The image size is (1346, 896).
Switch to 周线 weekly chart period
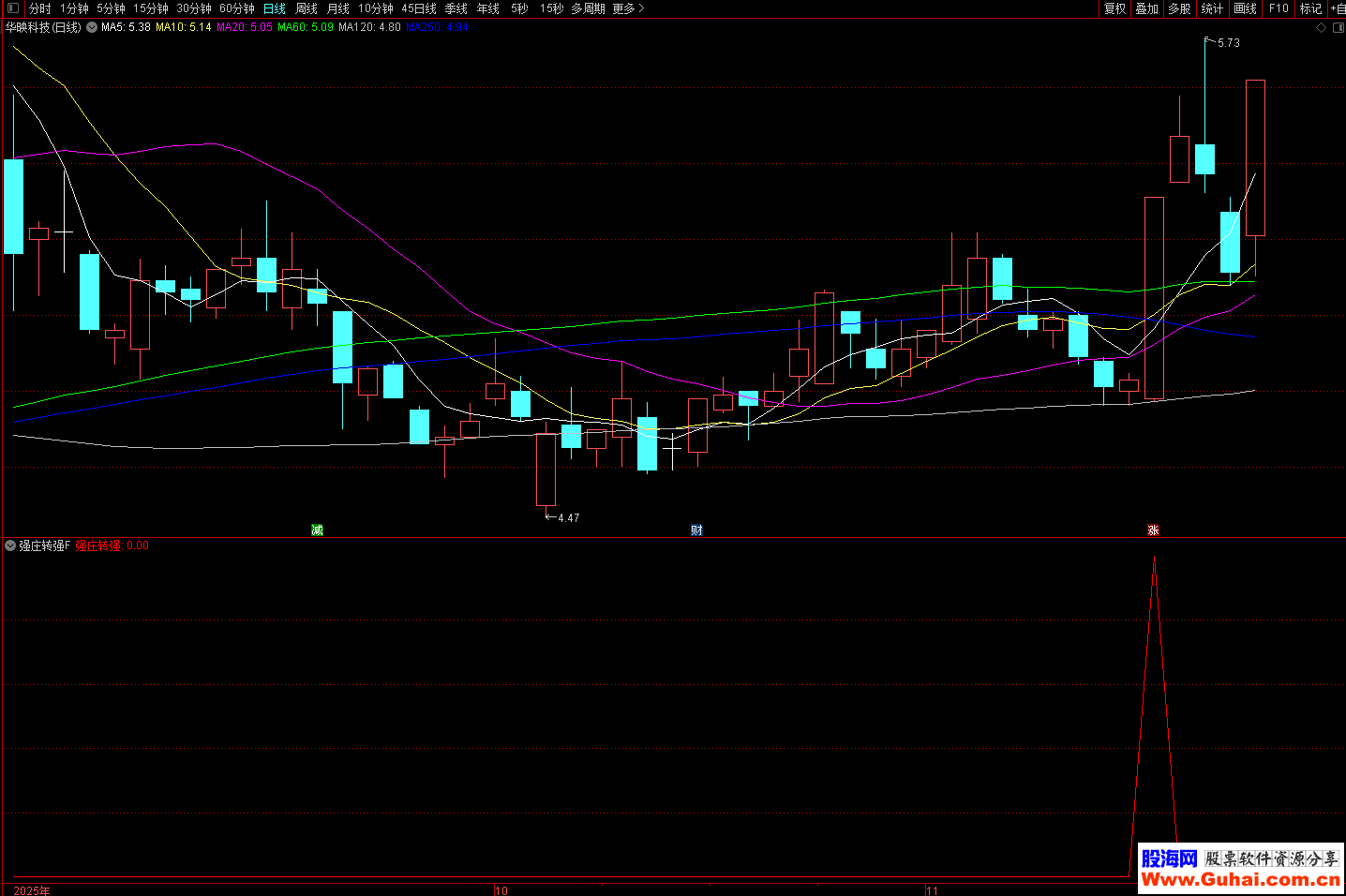click(x=307, y=8)
